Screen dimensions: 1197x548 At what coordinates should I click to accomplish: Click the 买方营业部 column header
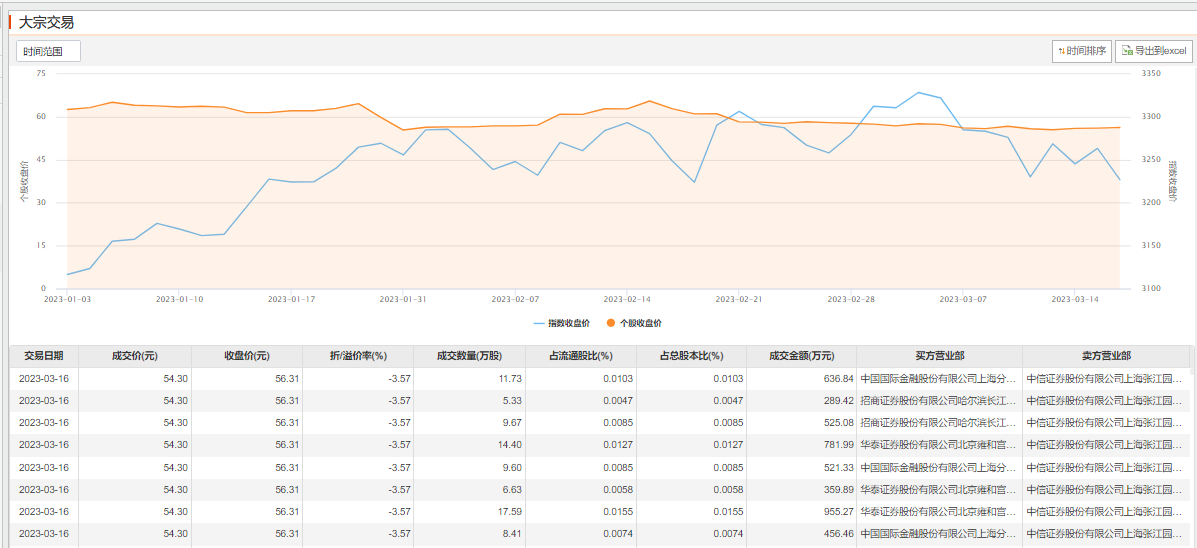click(x=939, y=356)
